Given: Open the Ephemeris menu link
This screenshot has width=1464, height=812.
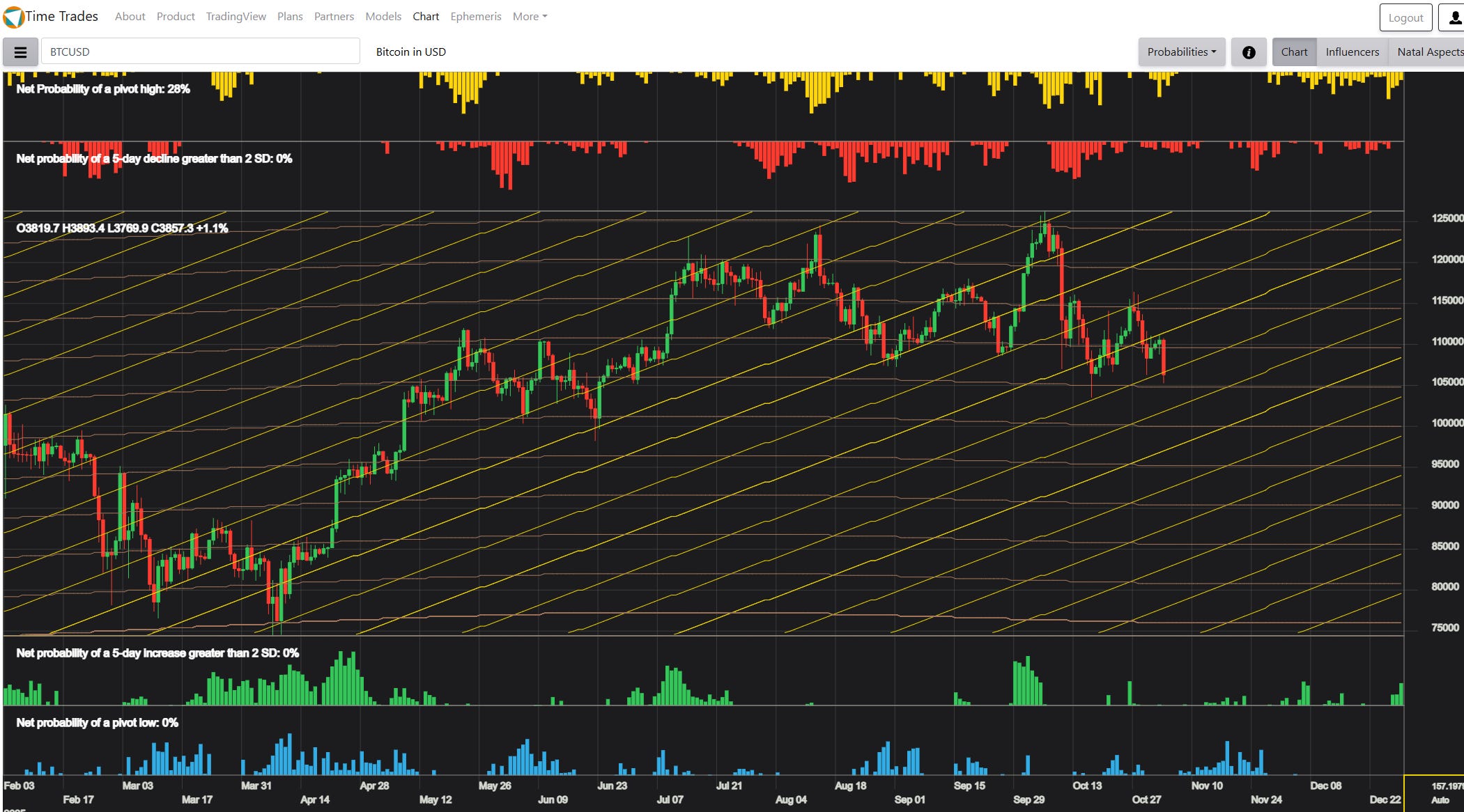Looking at the screenshot, I should click(x=475, y=17).
